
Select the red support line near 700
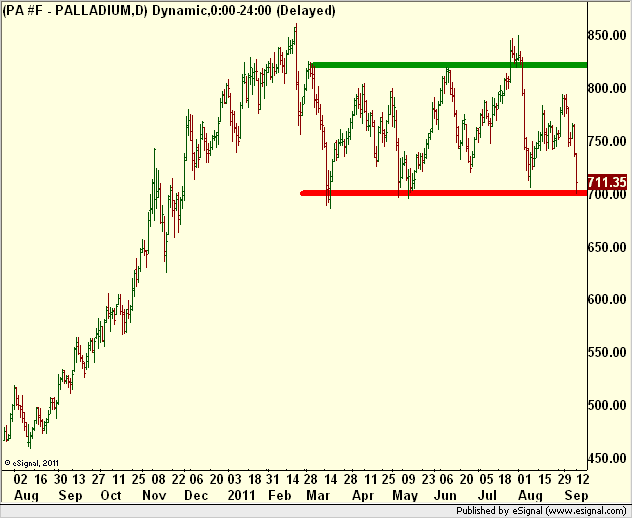coord(444,193)
